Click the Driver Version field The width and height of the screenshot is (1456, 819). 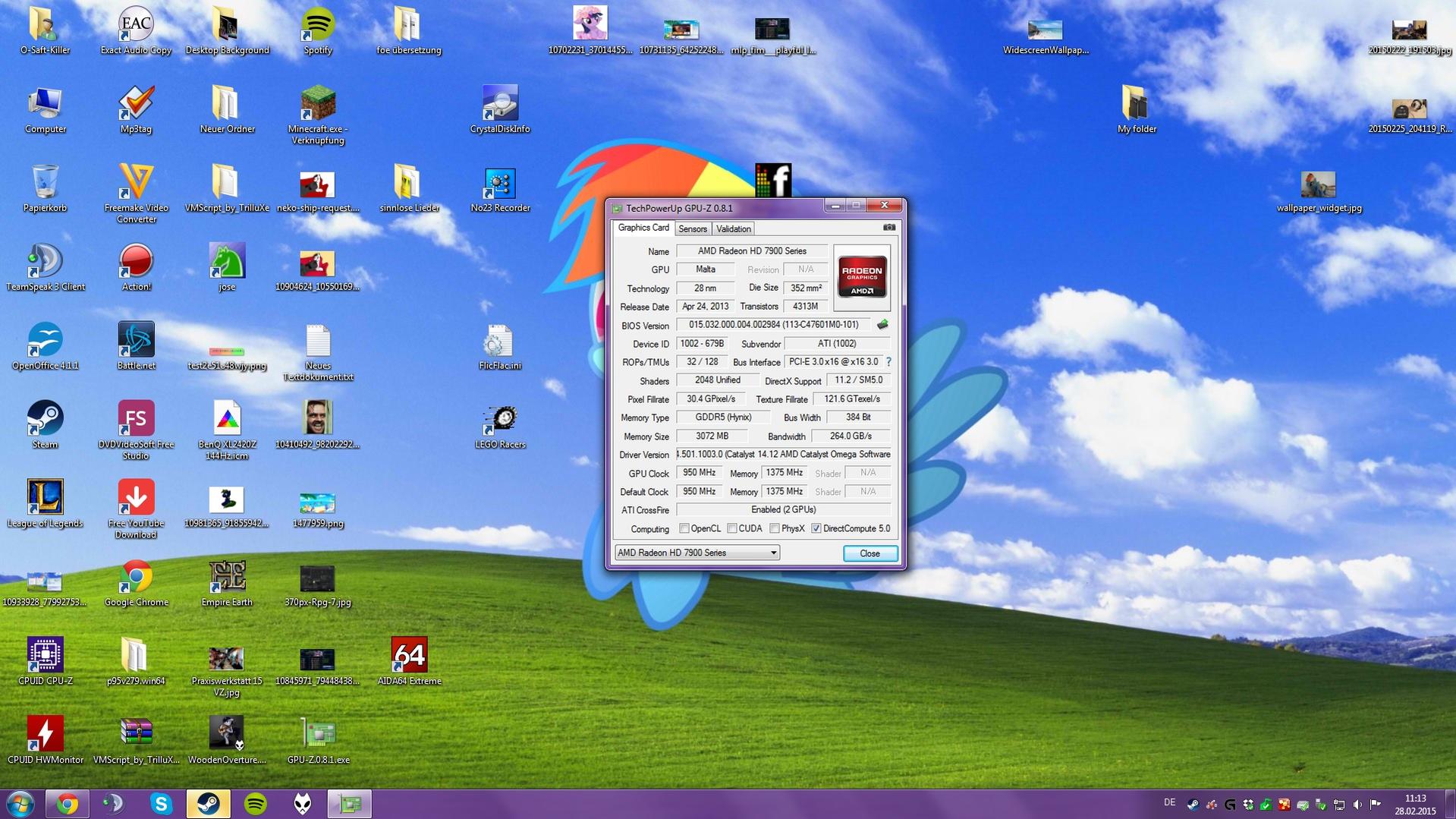click(x=783, y=455)
